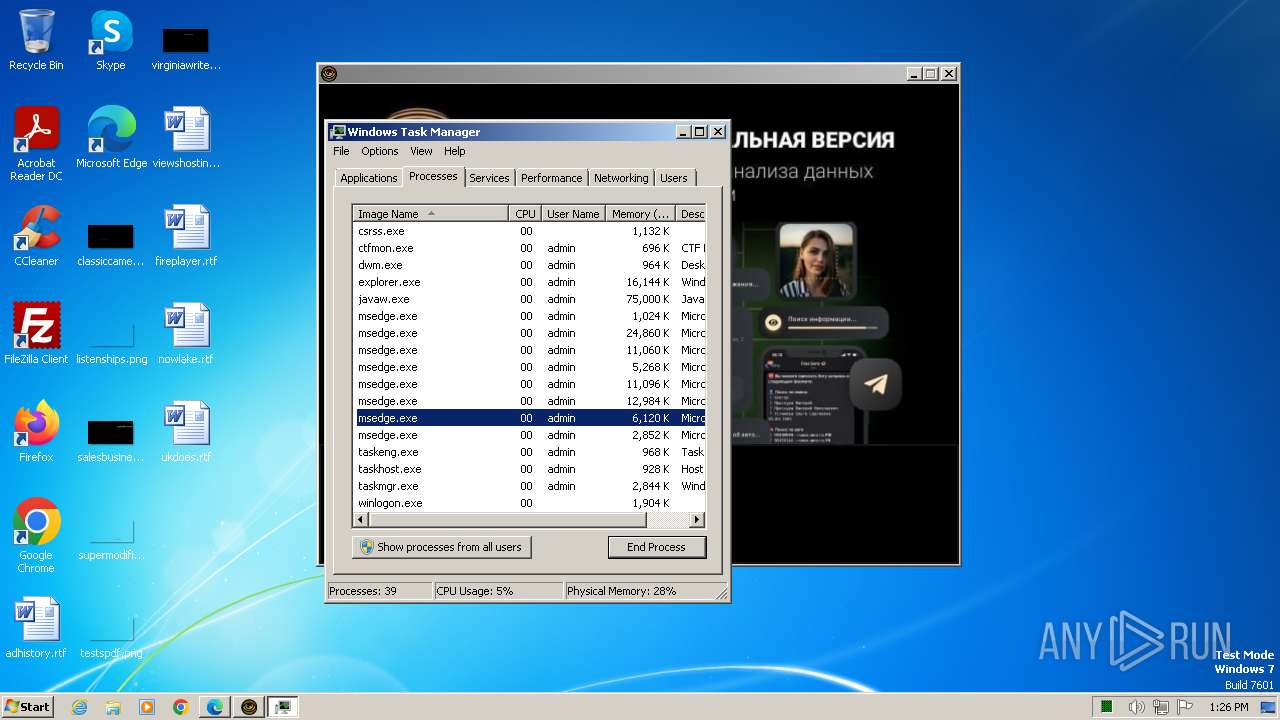Select the fireplayer.rtf desktop file
The height and width of the screenshot is (720, 1280).
(186, 236)
